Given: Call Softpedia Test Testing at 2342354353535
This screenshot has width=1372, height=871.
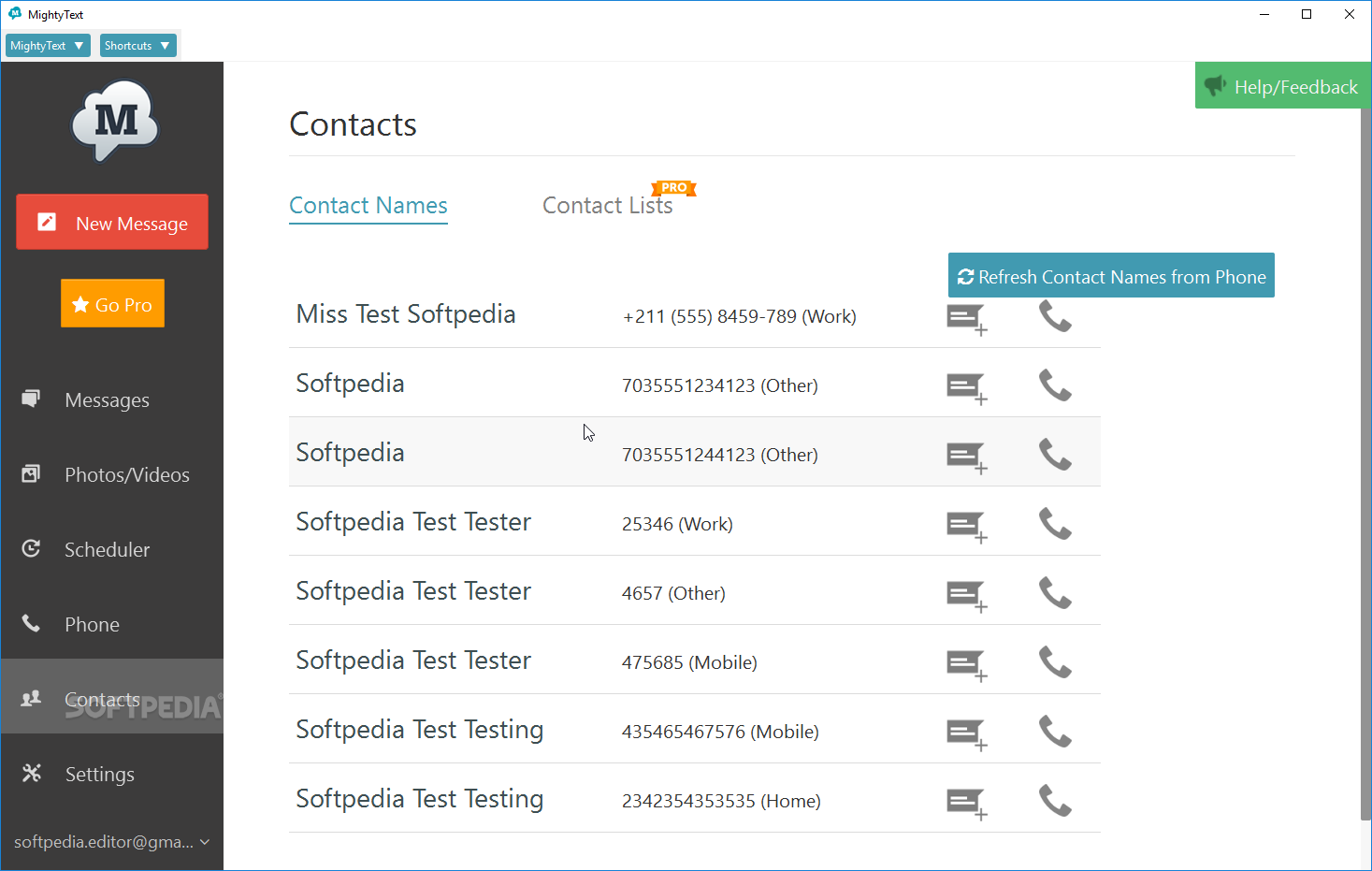Looking at the screenshot, I should coord(1055,801).
